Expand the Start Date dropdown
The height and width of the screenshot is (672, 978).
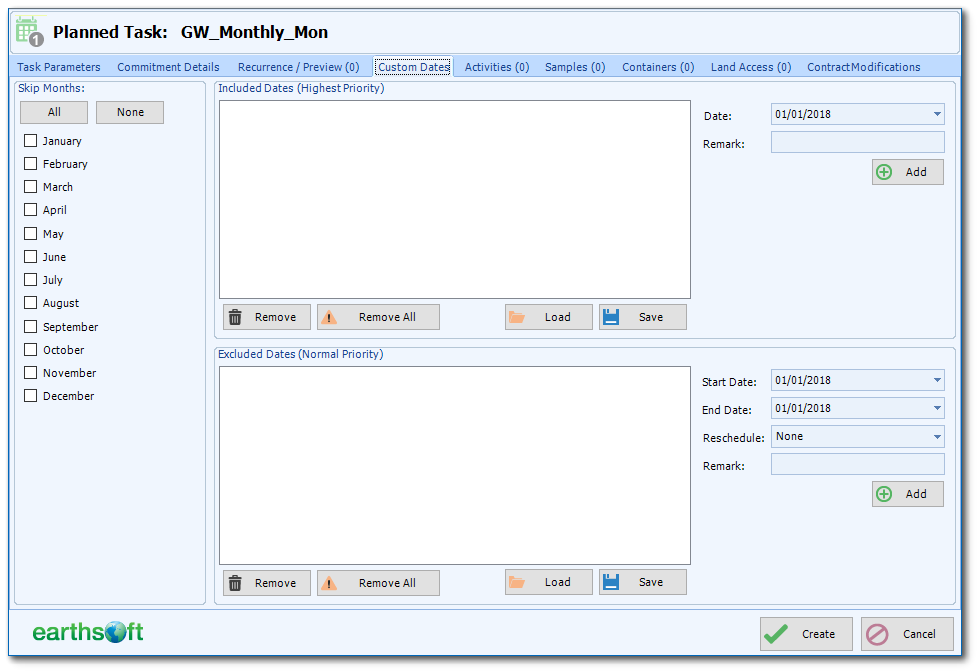[x=937, y=380]
